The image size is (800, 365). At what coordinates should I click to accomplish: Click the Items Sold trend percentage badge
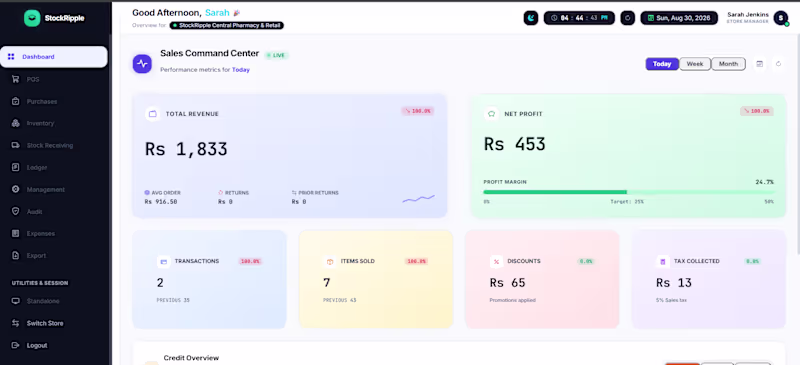pos(416,261)
